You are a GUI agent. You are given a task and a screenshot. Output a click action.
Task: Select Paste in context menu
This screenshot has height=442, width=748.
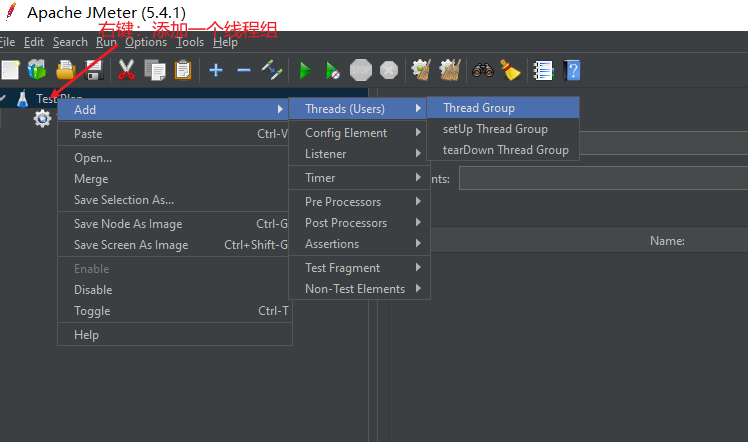(174, 134)
